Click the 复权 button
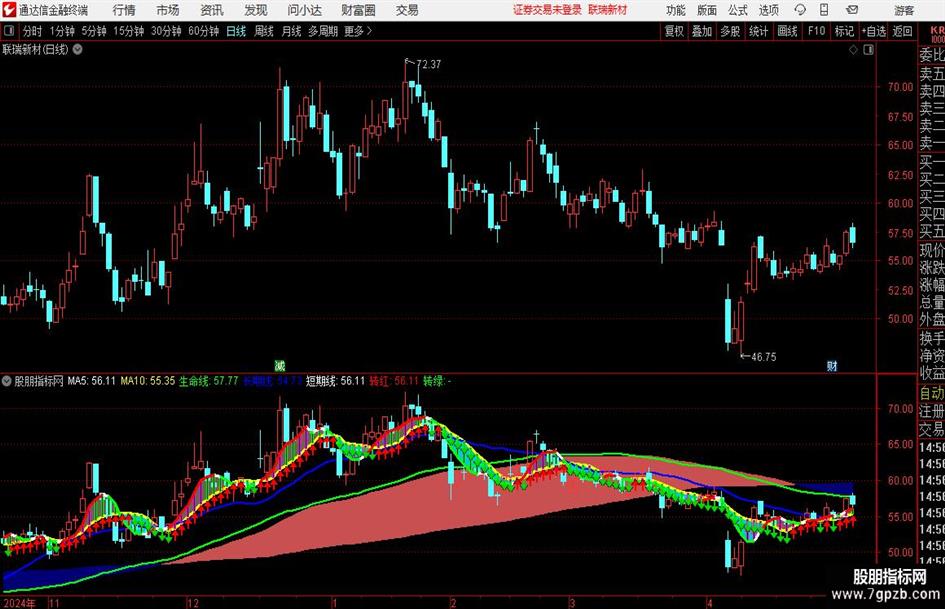The height and width of the screenshot is (609, 945). coord(674,31)
